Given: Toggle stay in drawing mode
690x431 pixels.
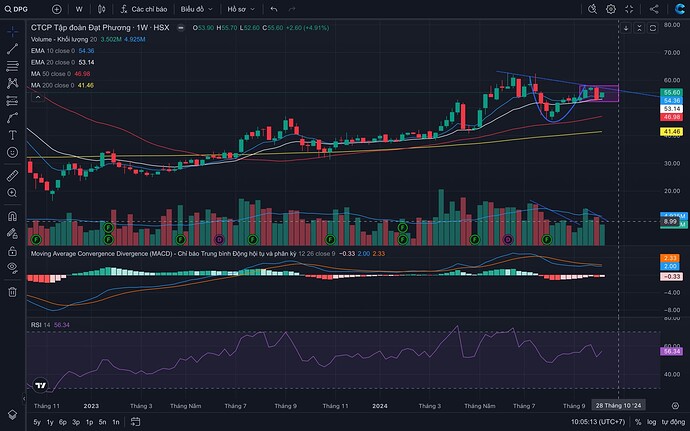Looking at the screenshot, I should (x=12, y=233).
